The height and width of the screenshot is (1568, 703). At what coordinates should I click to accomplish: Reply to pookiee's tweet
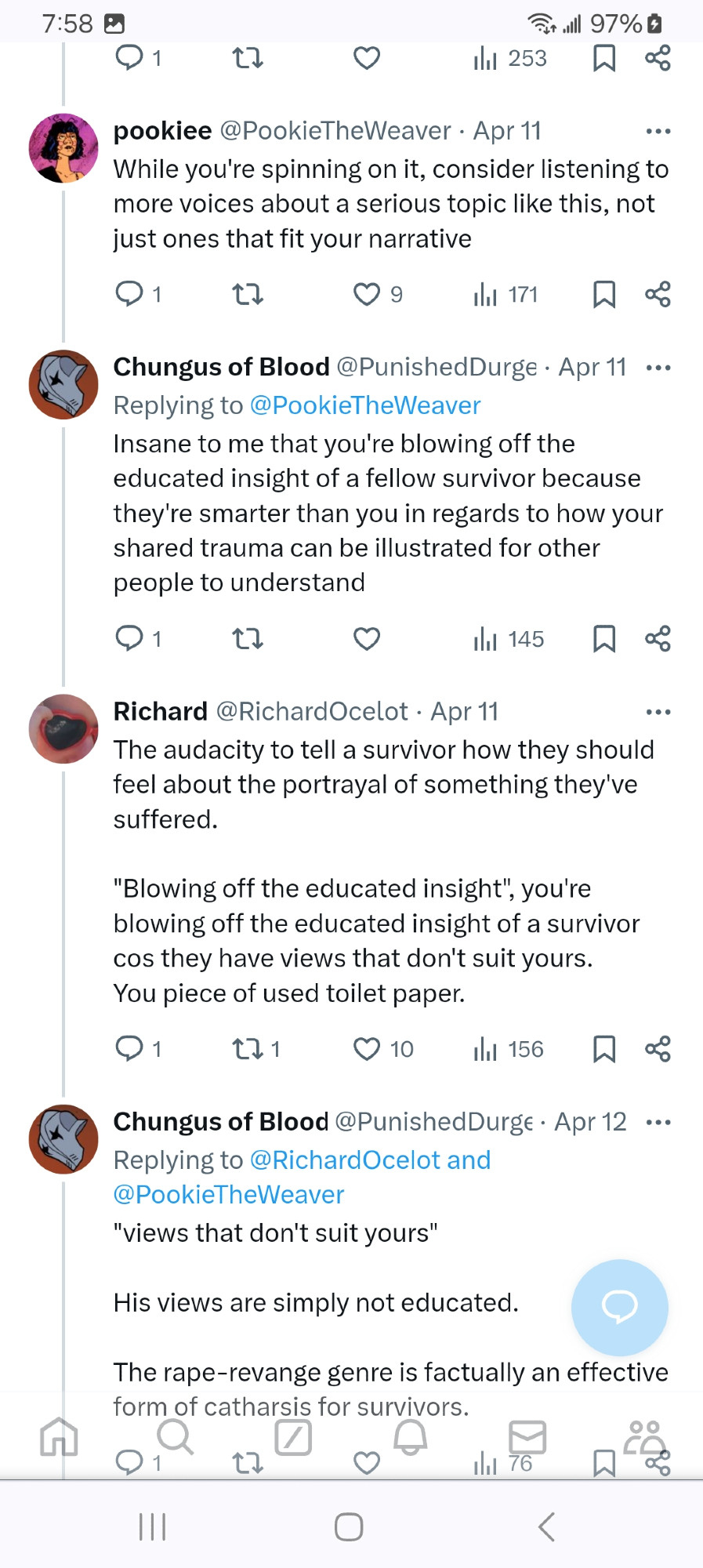tap(129, 295)
